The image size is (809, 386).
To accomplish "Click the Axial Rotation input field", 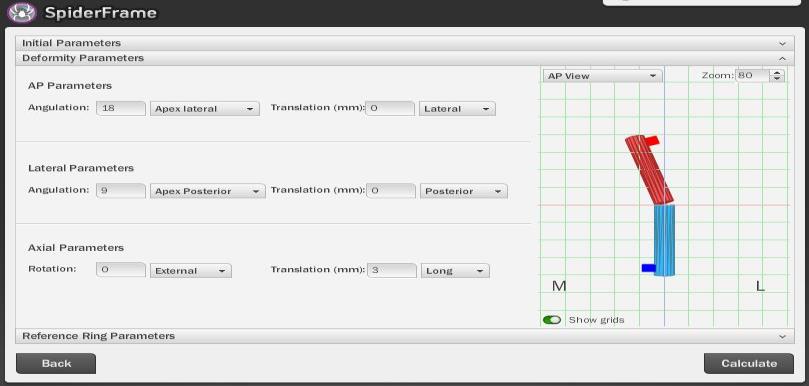I will (121, 270).
